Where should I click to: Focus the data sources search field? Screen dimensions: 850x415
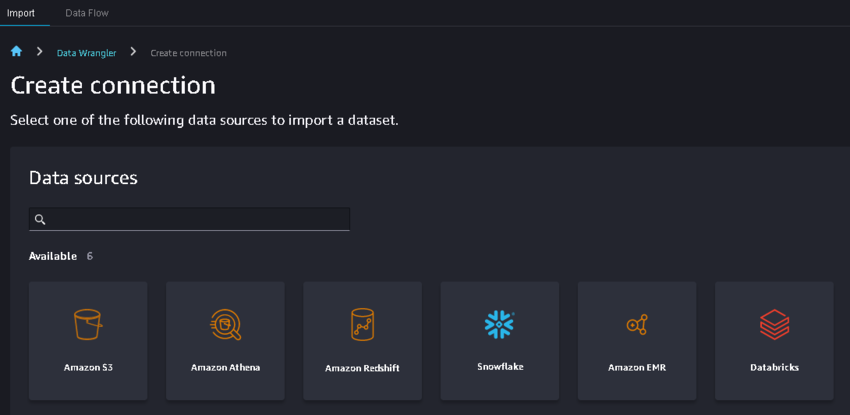coord(189,219)
